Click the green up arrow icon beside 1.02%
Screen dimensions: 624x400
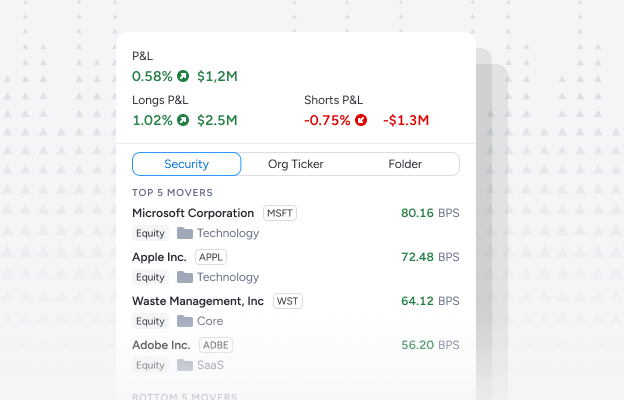coord(183,120)
